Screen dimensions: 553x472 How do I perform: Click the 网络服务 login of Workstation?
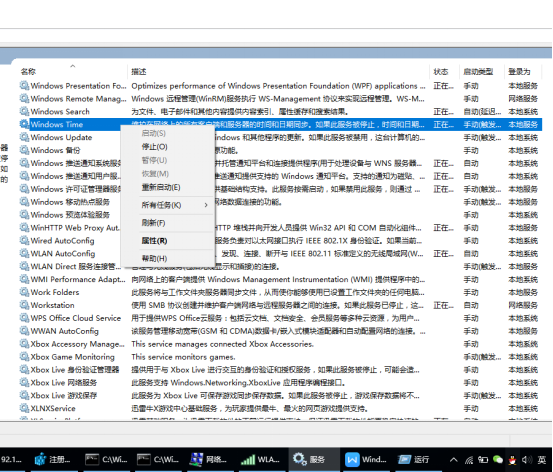pos(523,305)
